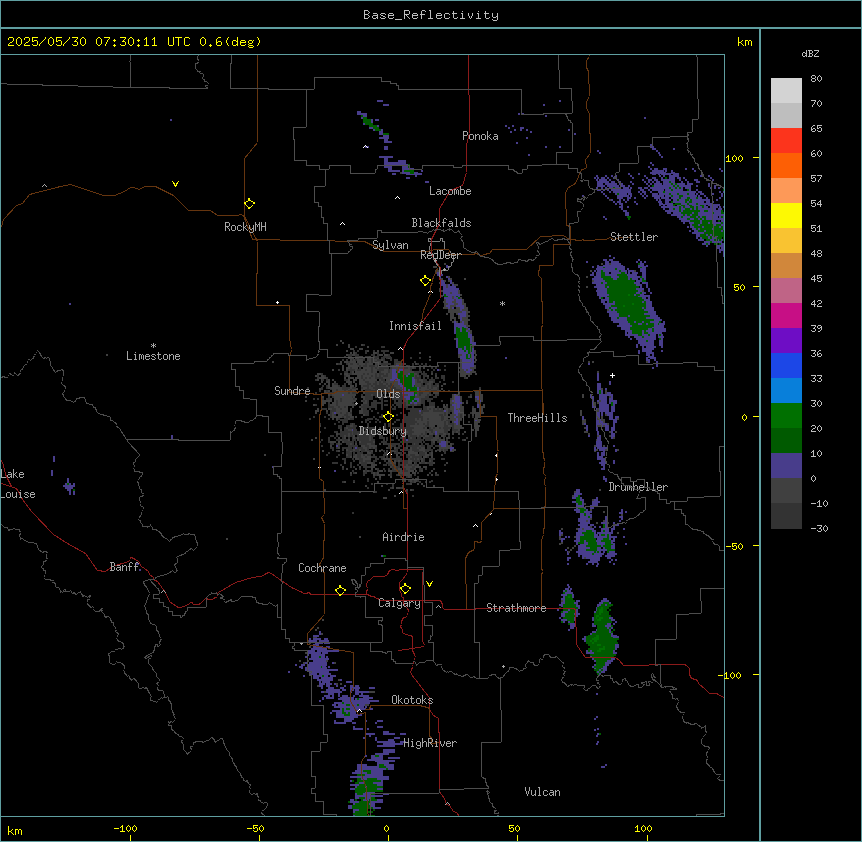Image resolution: width=862 pixels, height=842 pixels.
Task: Click the ThreeHills label
Action: 537,418
